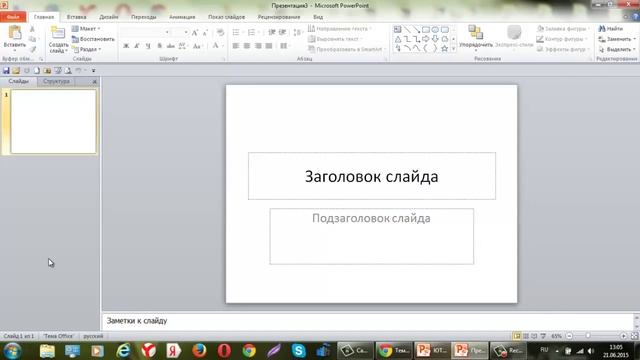Open the change case (Aa) dropdown
The height and width of the screenshot is (360, 640).
pyautogui.click(x=198, y=46)
